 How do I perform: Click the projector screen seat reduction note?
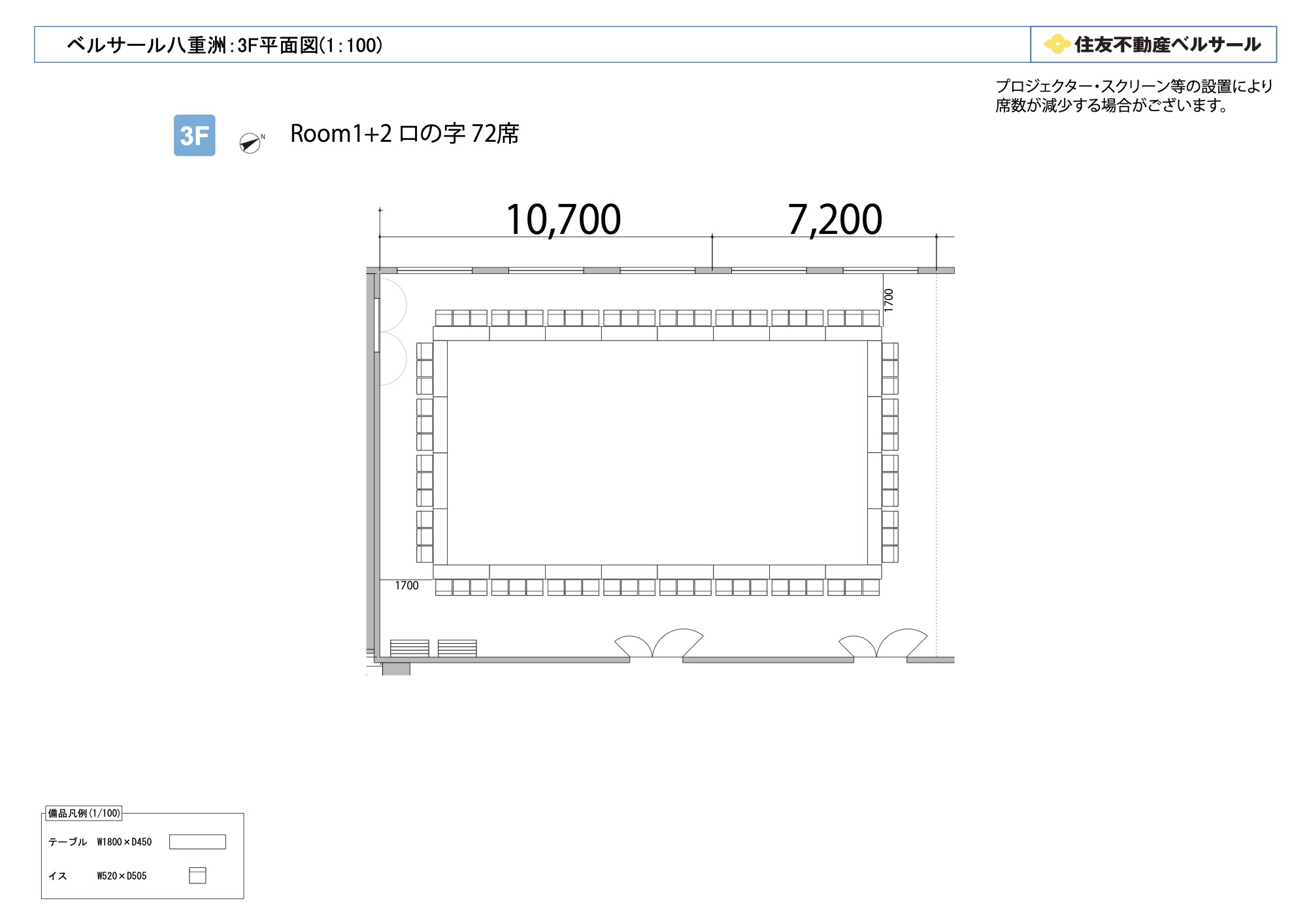[1134, 95]
